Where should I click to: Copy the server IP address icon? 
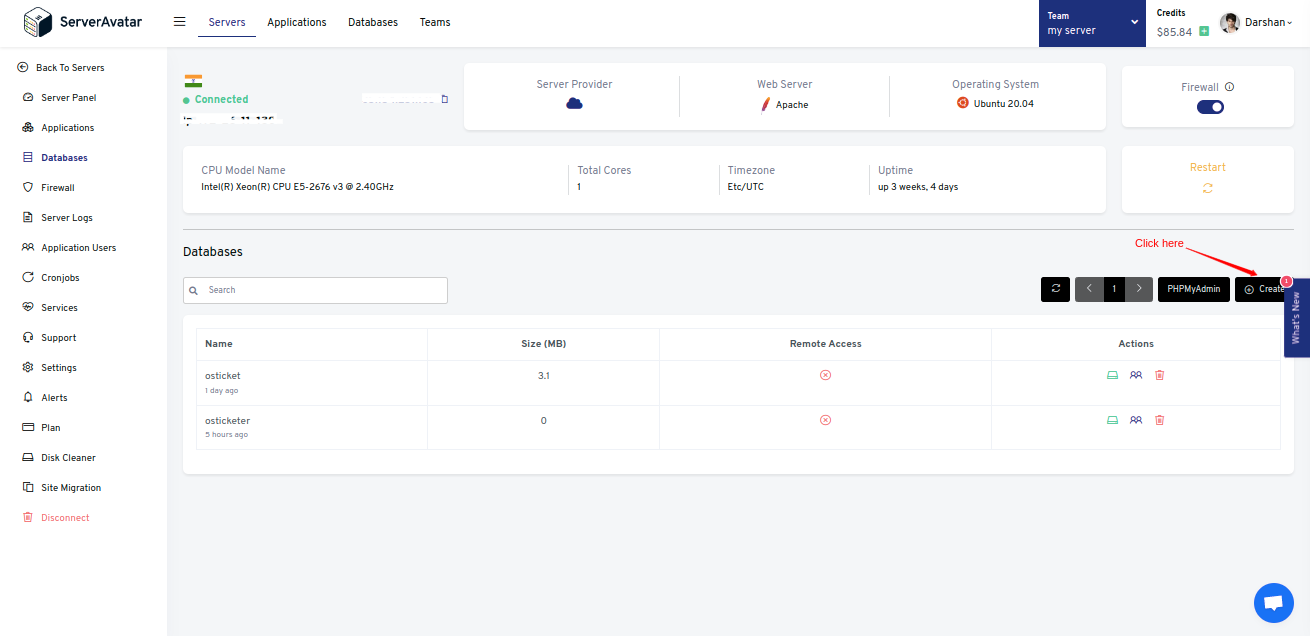[x=445, y=99]
